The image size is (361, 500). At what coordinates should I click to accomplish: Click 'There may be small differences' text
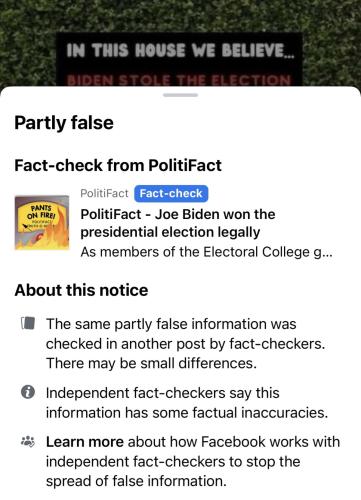[151, 363]
